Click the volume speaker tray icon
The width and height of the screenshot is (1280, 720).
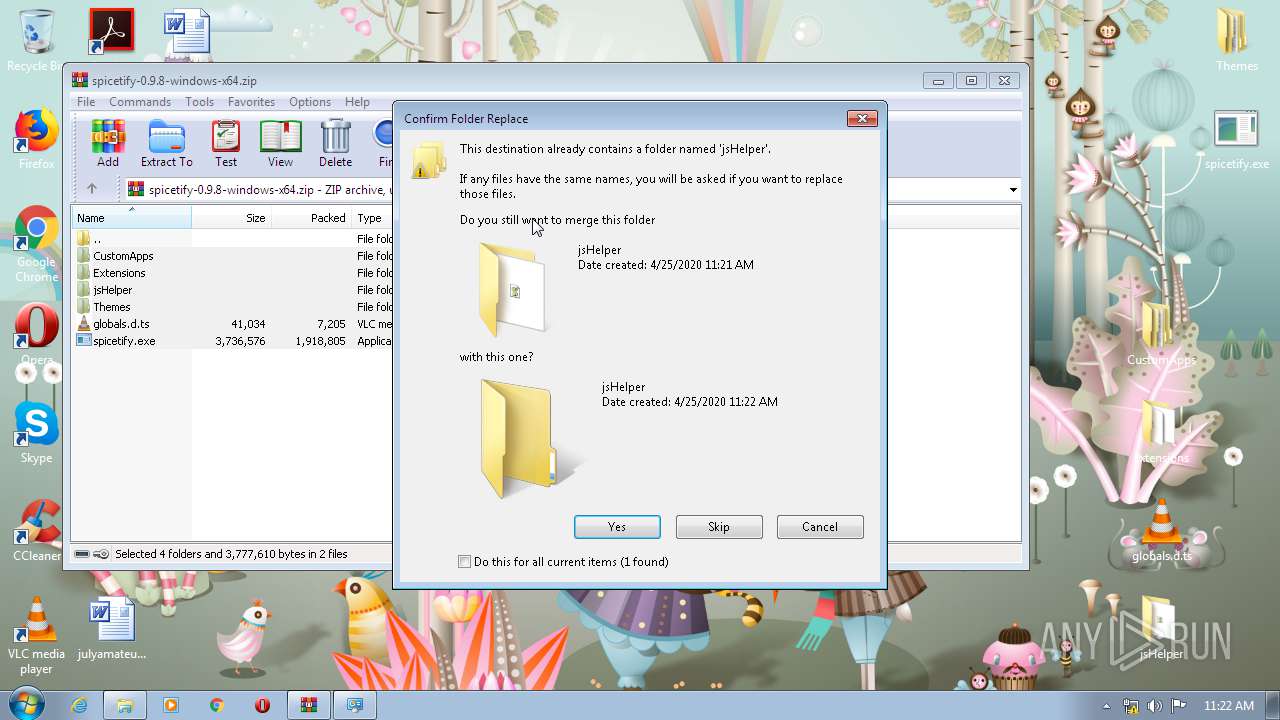(x=1155, y=706)
